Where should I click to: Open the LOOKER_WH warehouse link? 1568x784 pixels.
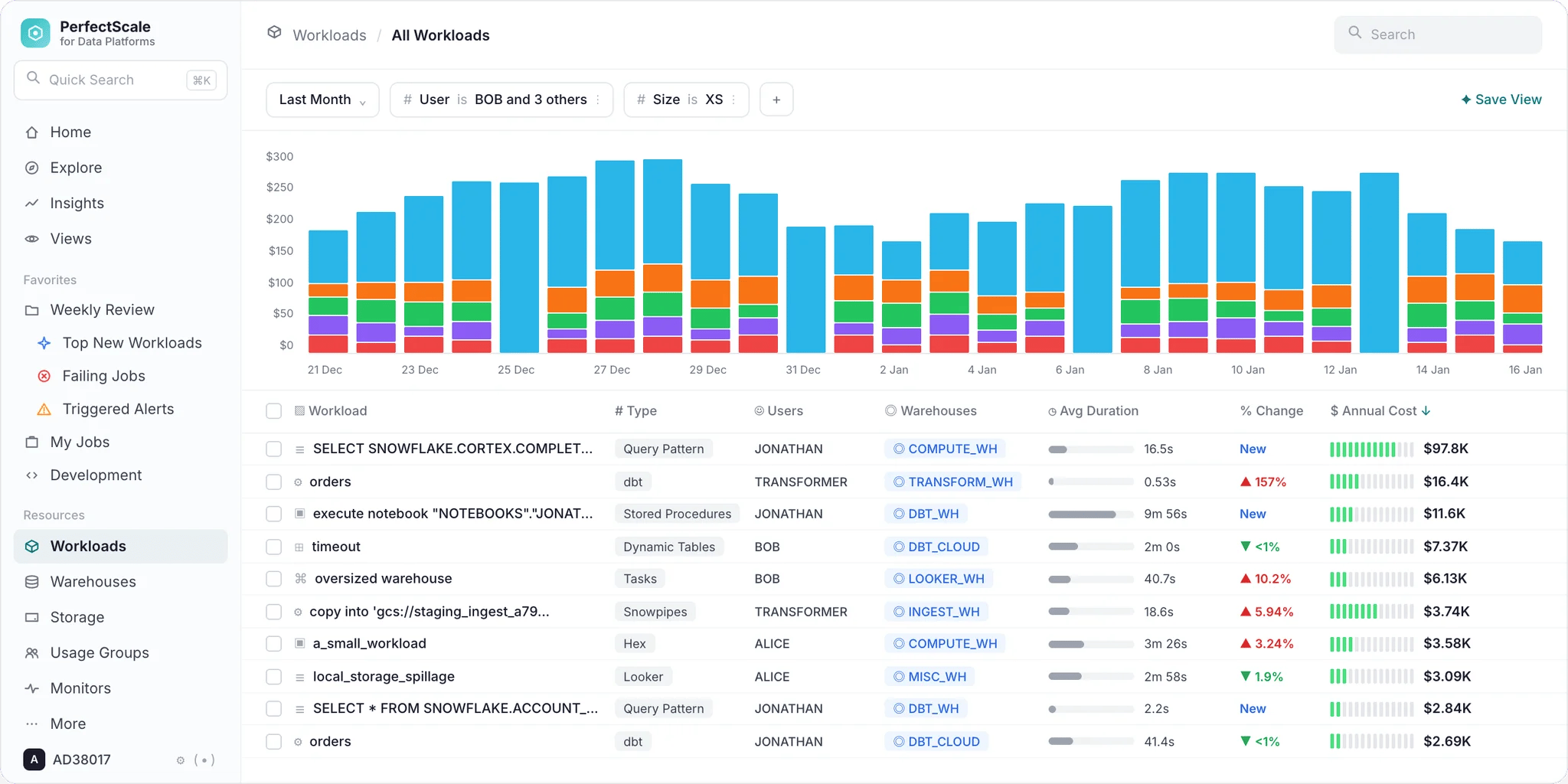(939, 579)
